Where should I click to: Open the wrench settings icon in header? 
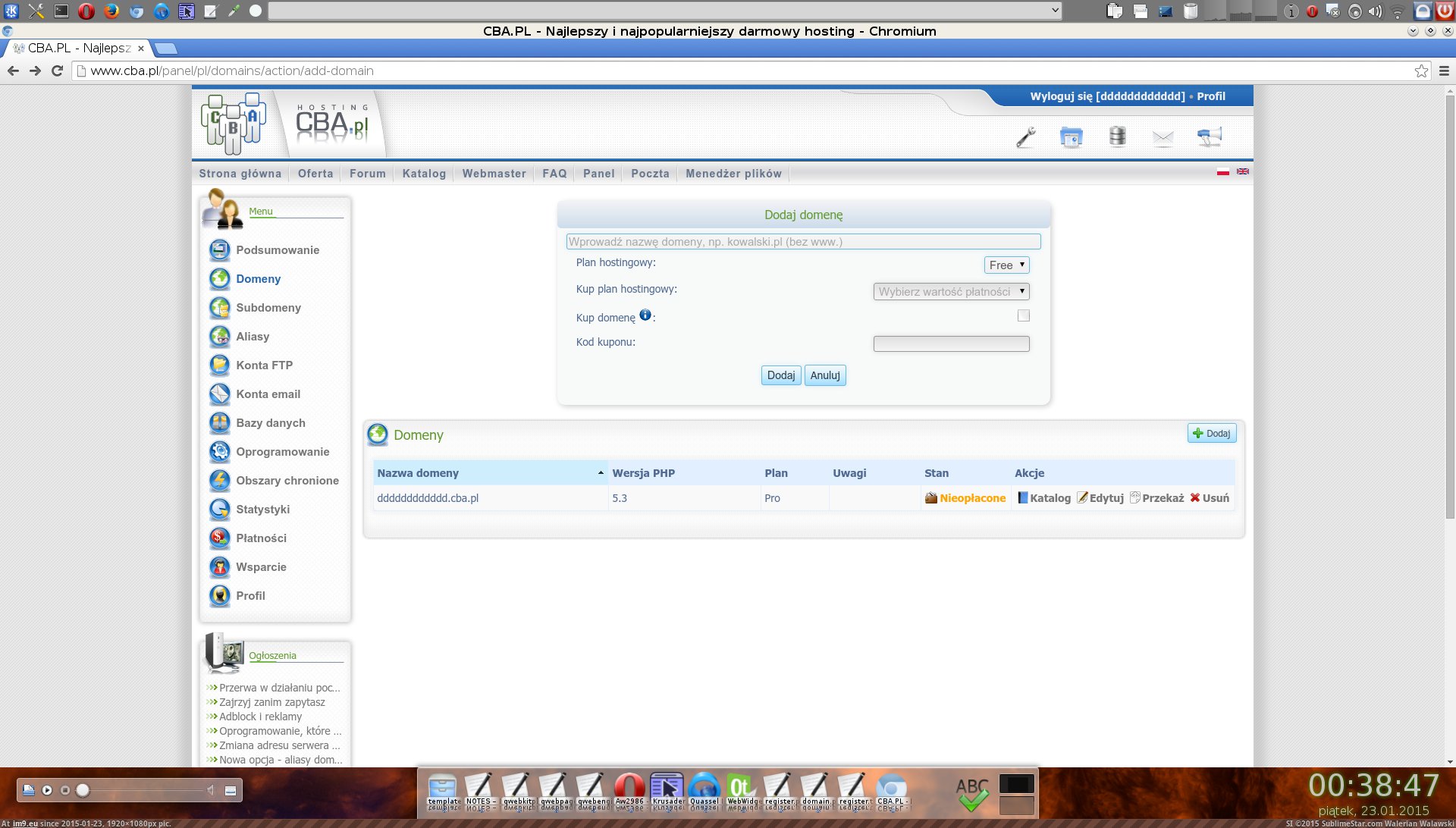pyautogui.click(x=1026, y=137)
